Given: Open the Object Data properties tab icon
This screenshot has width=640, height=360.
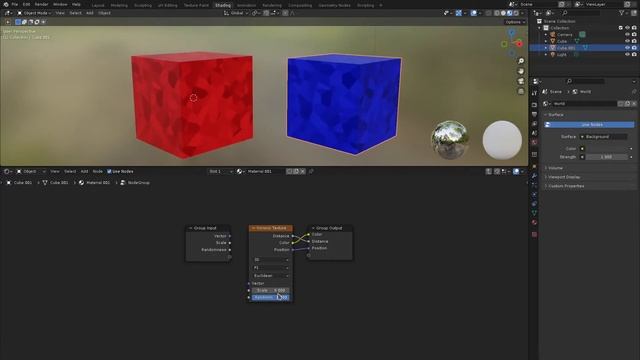Looking at the screenshot, I should pos(534,213).
